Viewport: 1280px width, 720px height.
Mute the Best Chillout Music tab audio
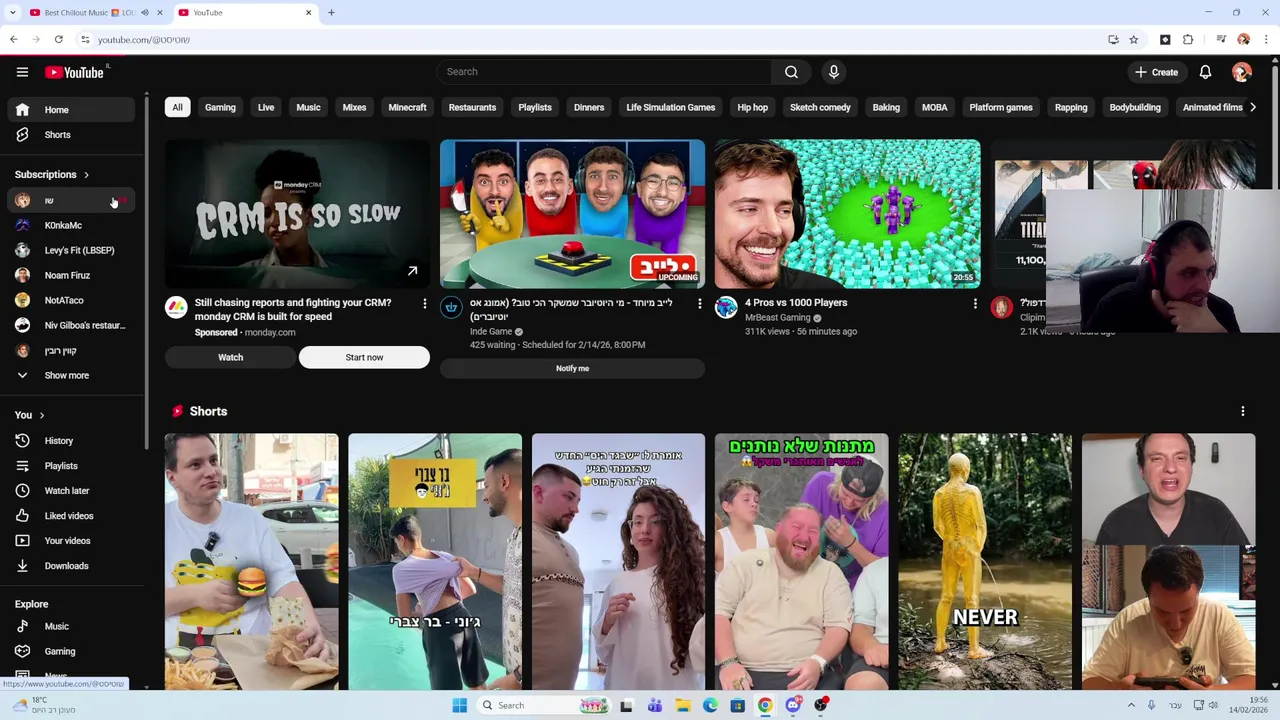pyautogui.click(x=145, y=13)
